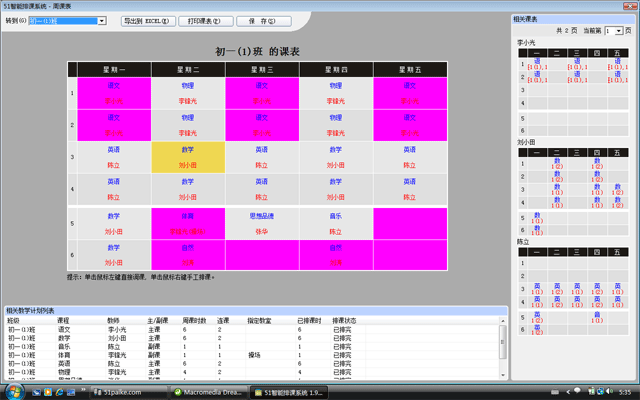Select Friday period 1 语文 cell
This screenshot has width=640, height=400.
coord(410,93)
